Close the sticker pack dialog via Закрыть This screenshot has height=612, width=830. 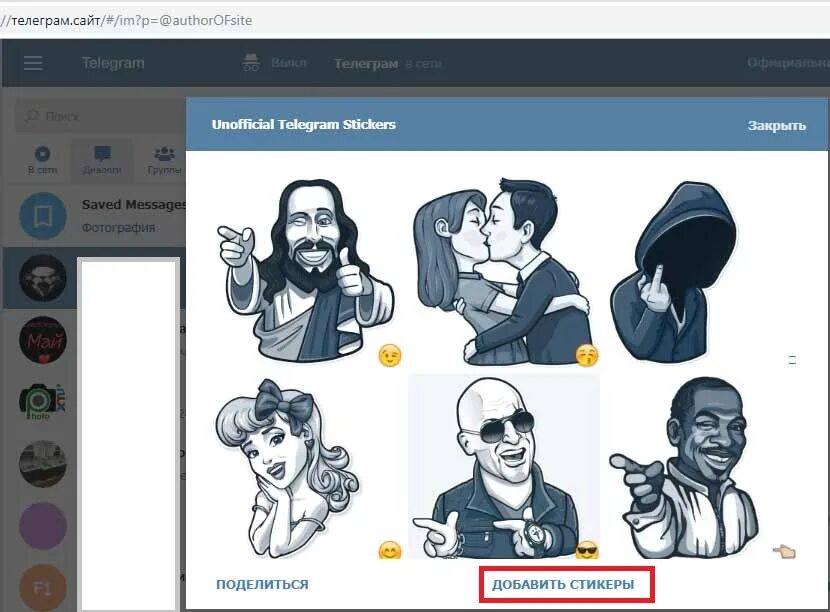[777, 125]
